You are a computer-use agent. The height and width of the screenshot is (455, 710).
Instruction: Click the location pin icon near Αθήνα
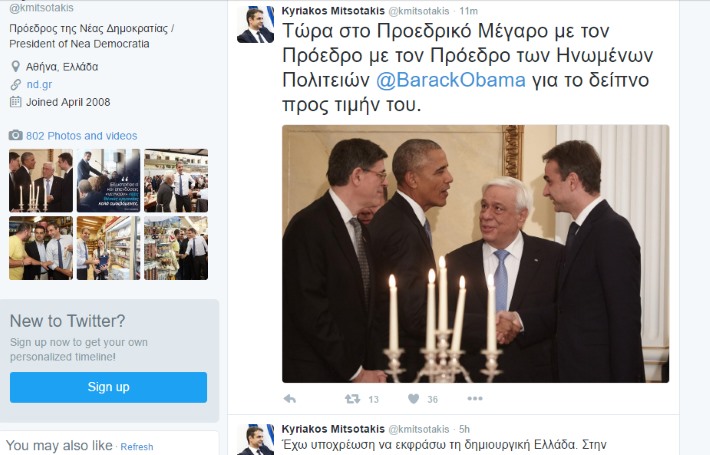[x=15, y=67]
